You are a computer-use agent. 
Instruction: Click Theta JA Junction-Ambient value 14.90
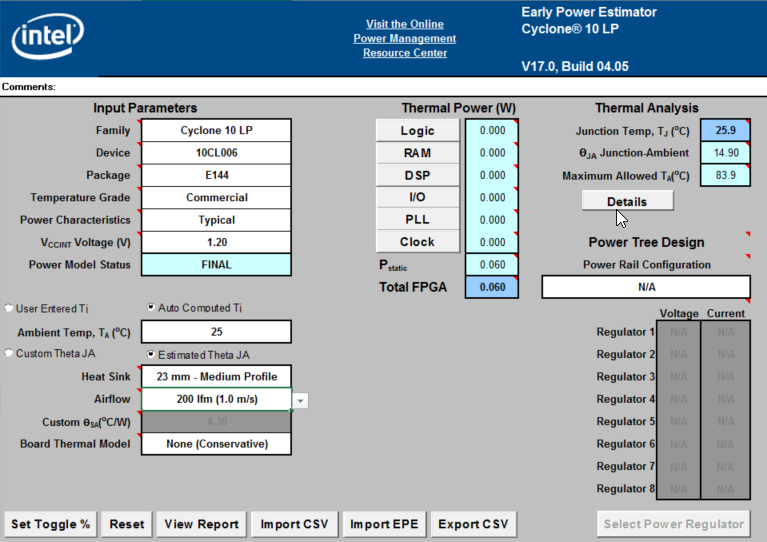(x=725, y=153)
